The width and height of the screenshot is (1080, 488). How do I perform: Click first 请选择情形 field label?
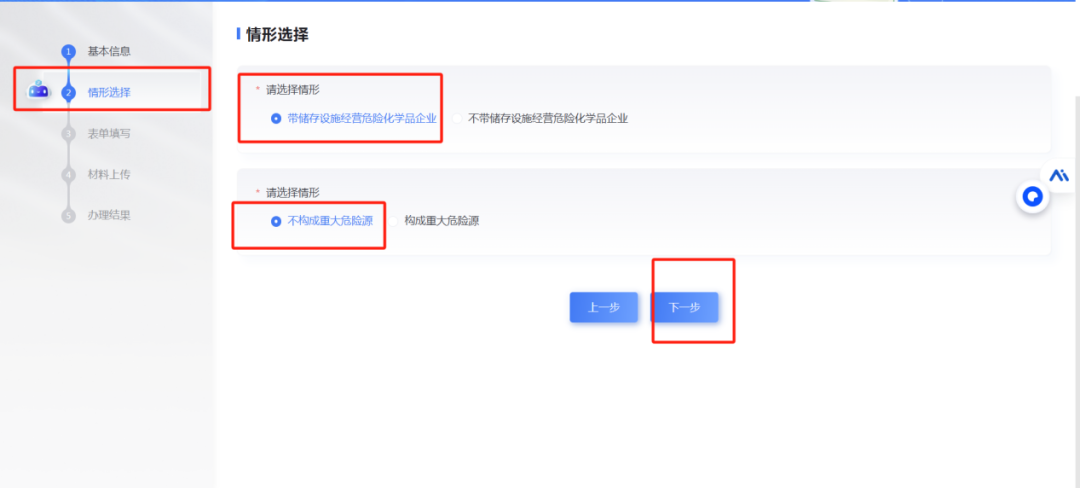pos(293,89)
